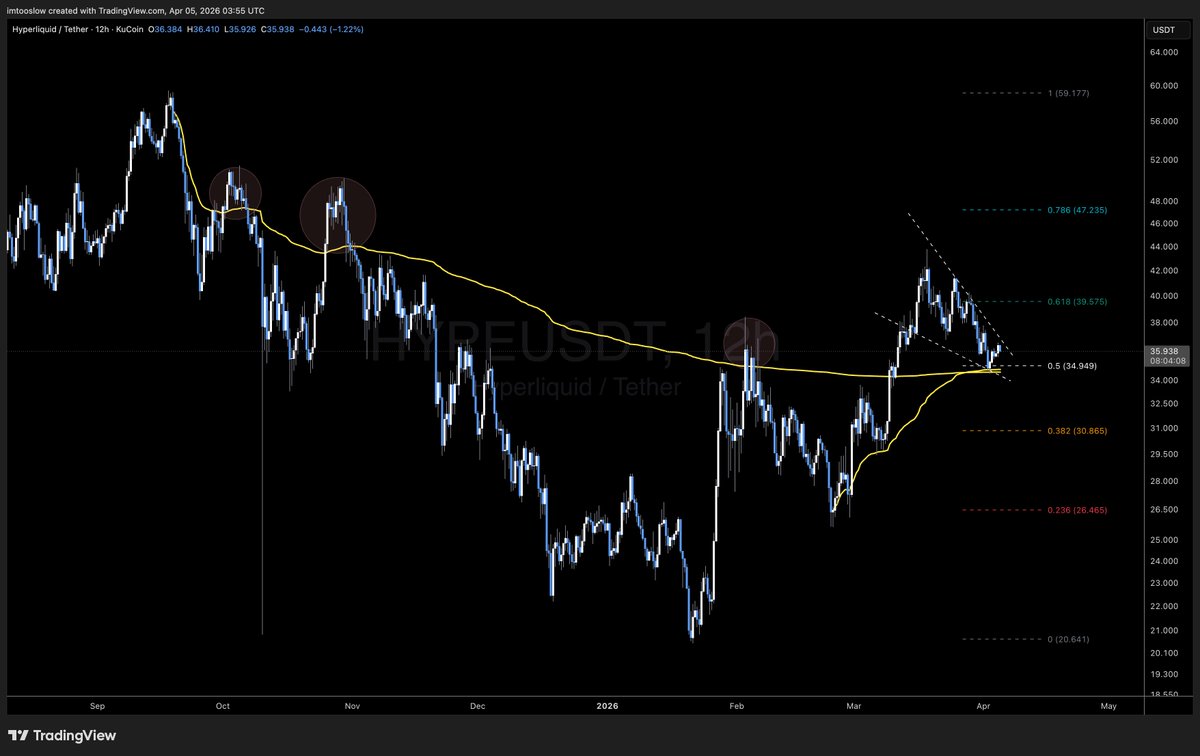Viewport: 1200px width, 756px height.
Task: Click the 25.000 price axis label
Action: [1165, 540]
